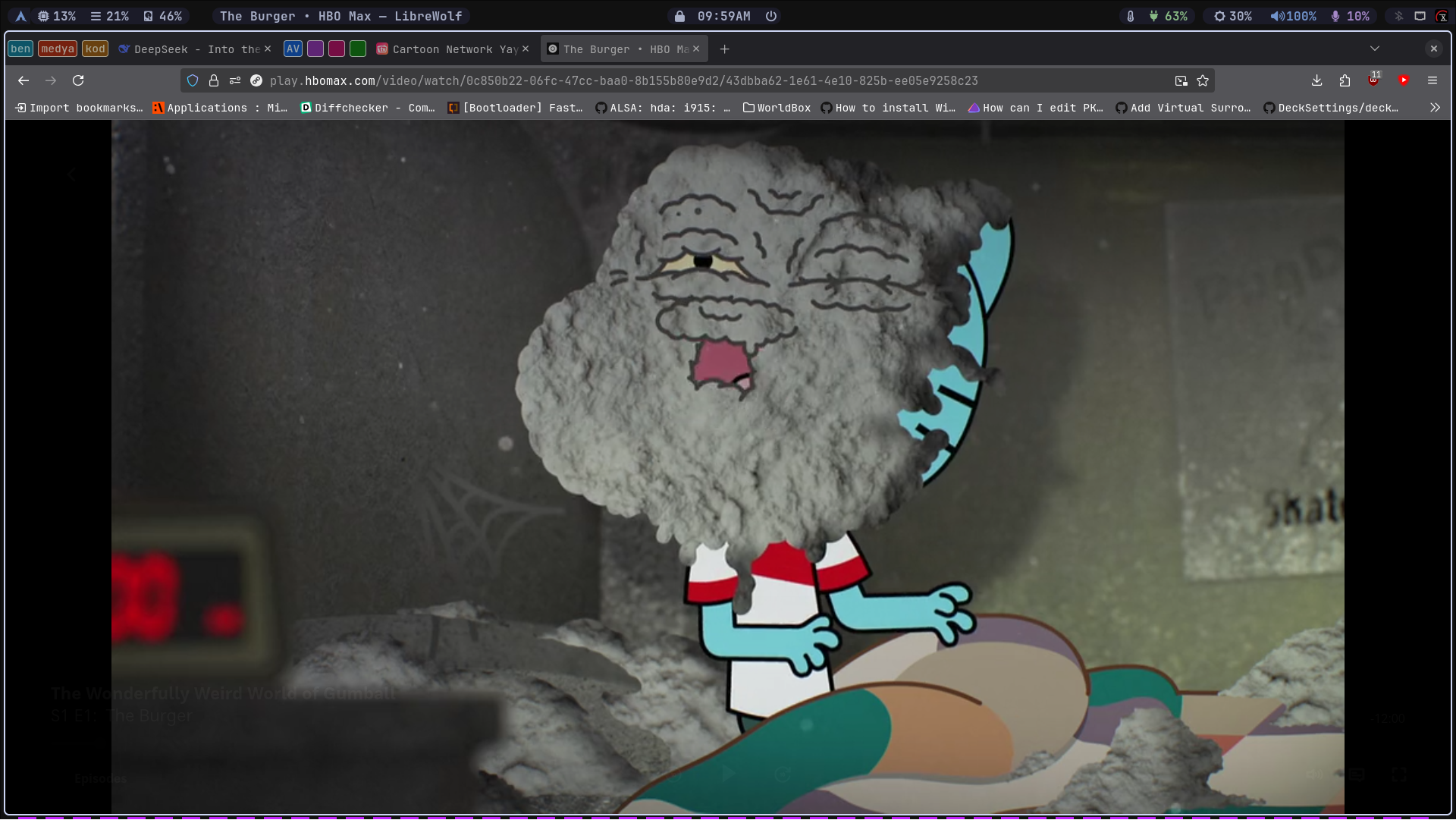Open the Extensions puzzle icon

pos(1345,80)
